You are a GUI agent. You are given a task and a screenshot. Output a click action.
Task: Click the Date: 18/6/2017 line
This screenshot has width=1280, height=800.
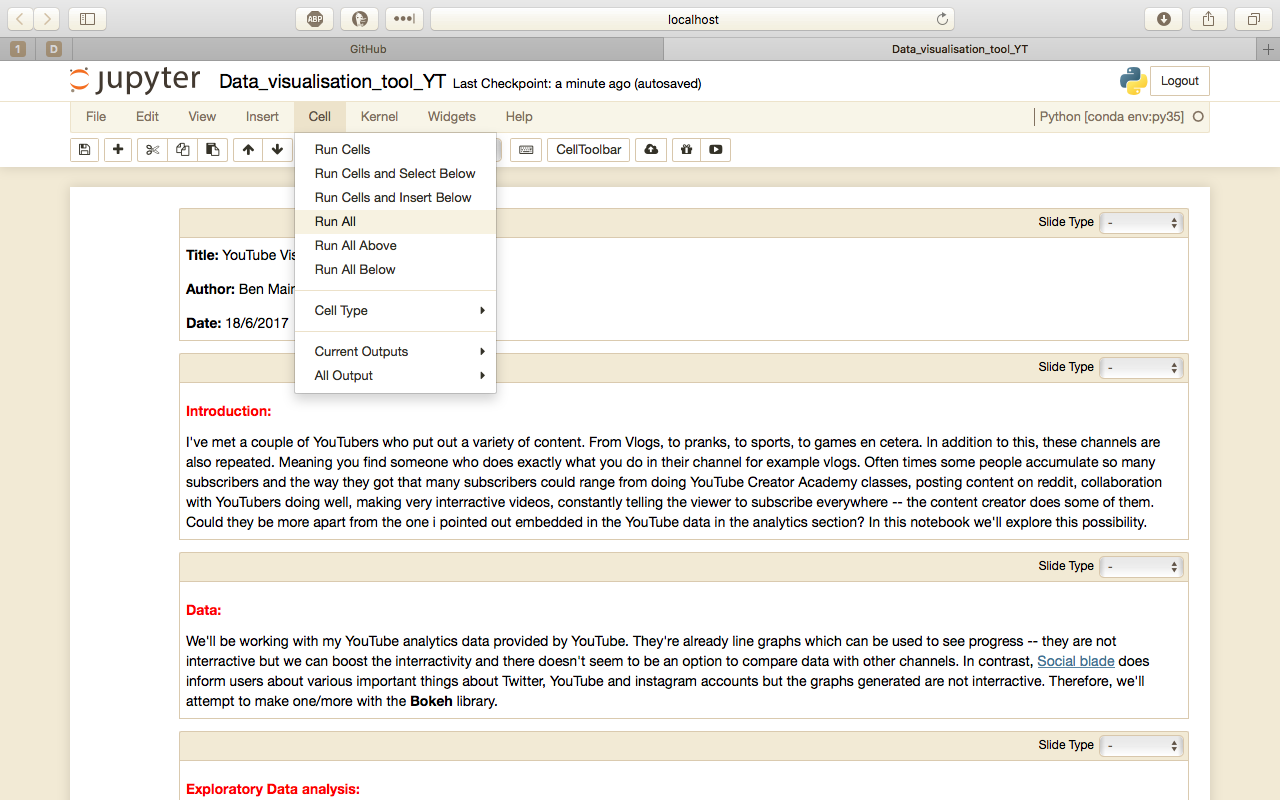(x=237, y=323)
